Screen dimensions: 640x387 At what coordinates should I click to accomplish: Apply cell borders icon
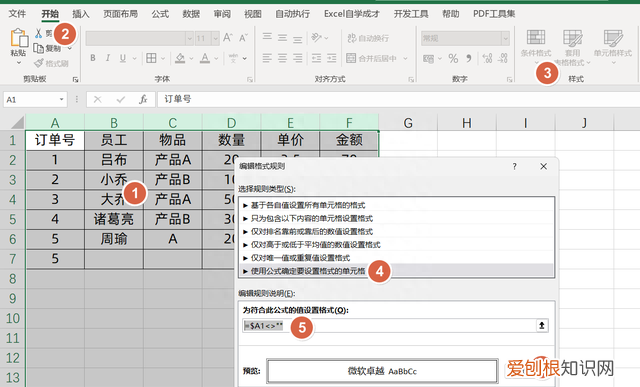click(151, 58)
